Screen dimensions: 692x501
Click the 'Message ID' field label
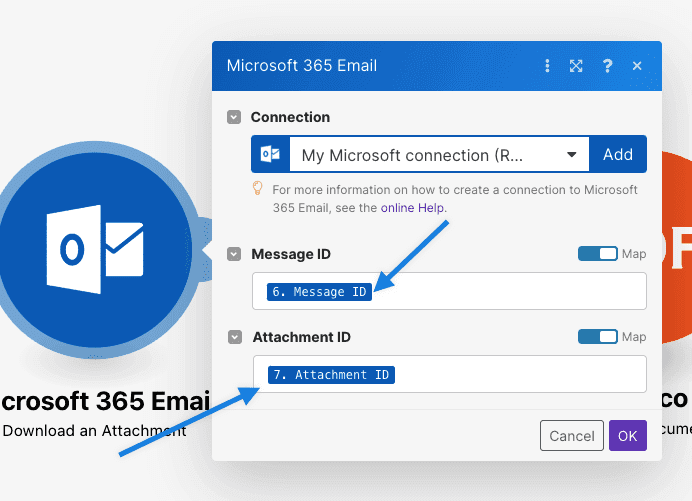coord(291,254)
